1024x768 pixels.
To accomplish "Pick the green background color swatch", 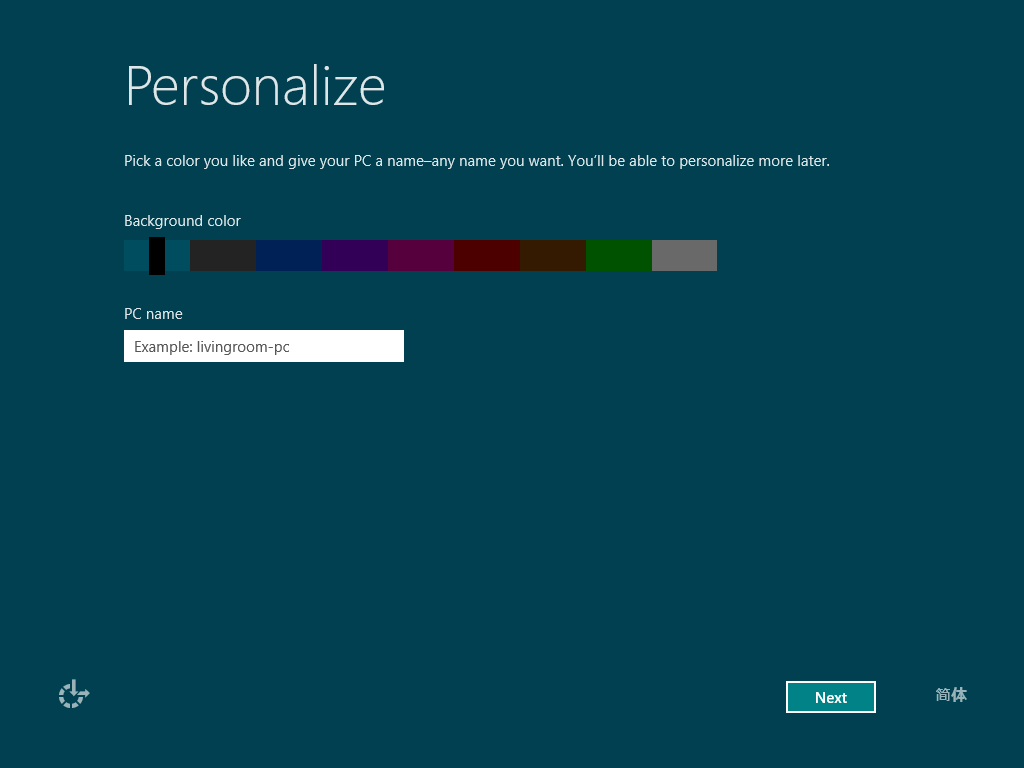I will click(618, 255).
